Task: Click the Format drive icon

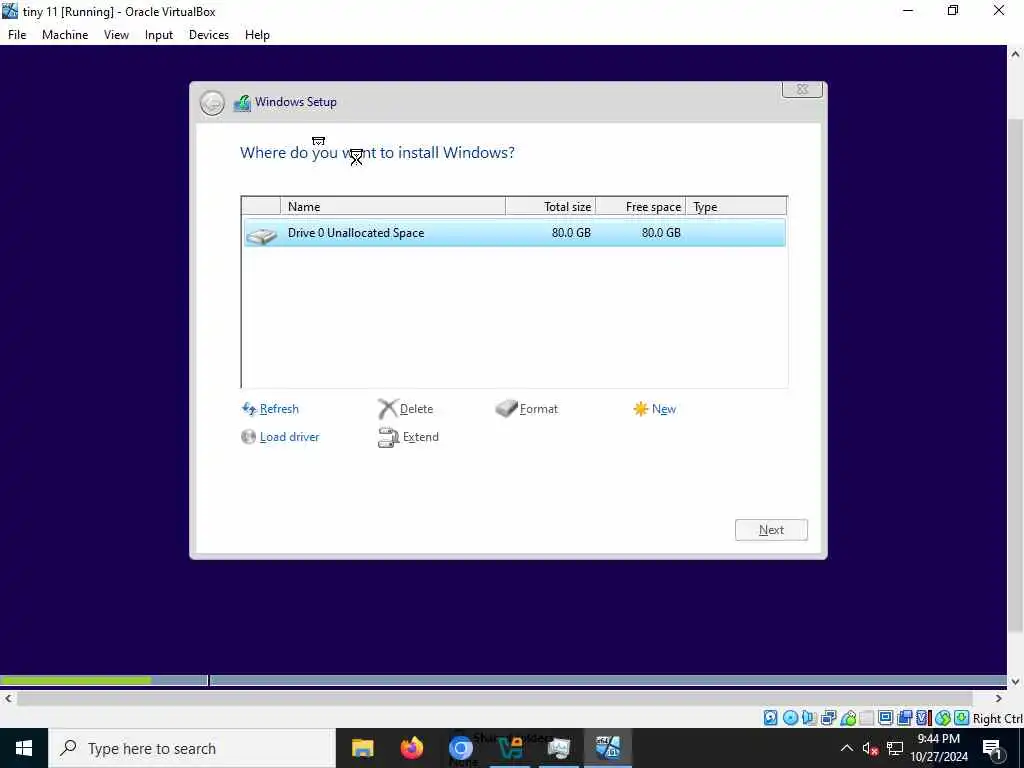Action: point(506,408)
